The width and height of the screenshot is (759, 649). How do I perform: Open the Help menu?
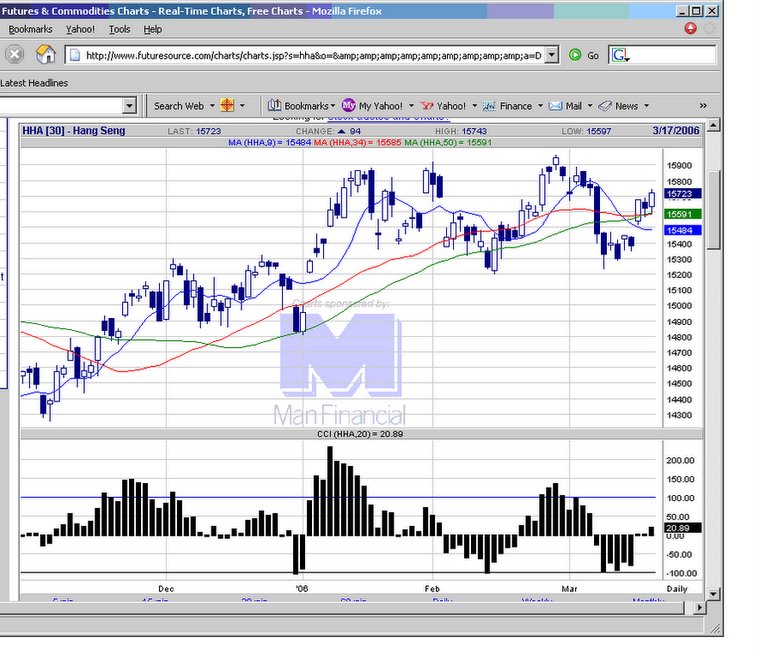coord(152,29)
